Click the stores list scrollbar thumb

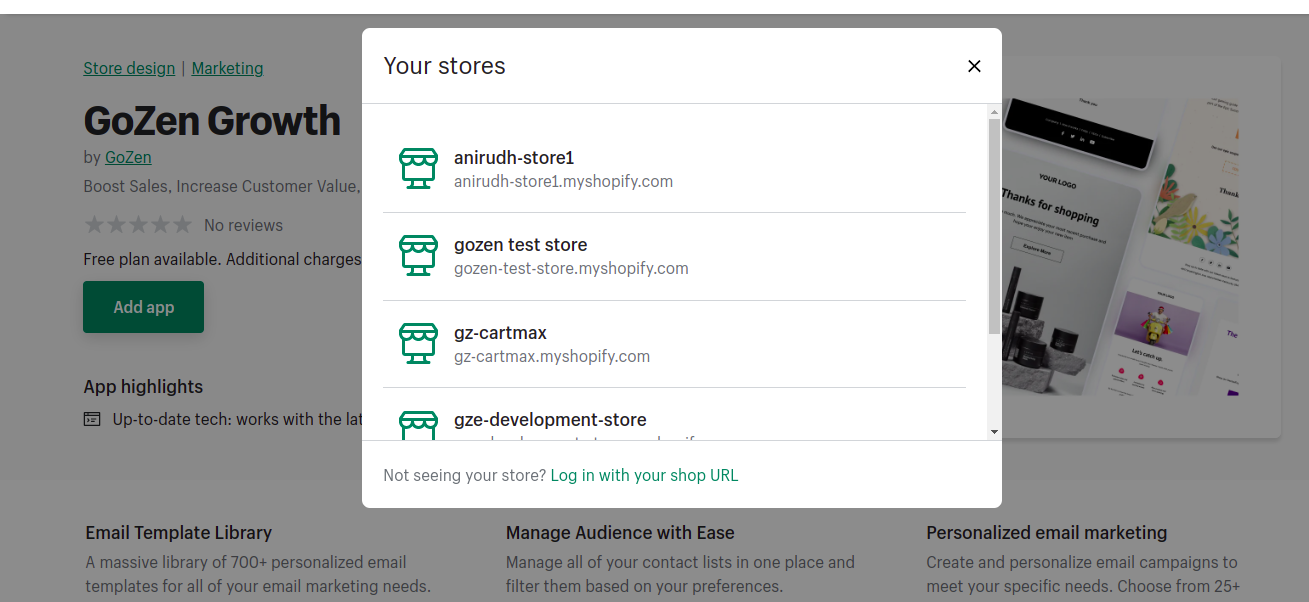tap(994, 226)
